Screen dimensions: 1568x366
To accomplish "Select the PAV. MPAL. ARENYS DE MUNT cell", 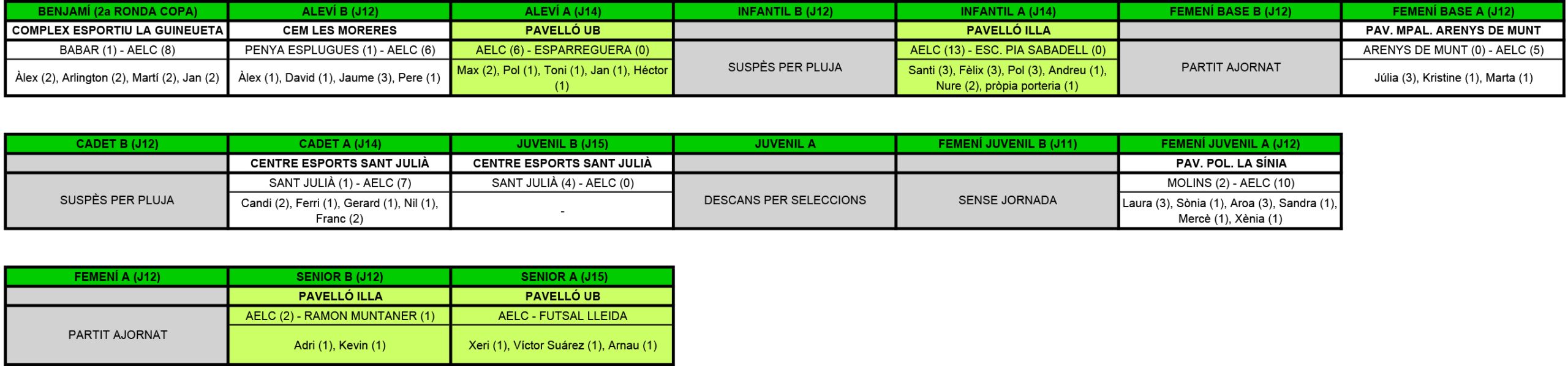I will point(1453,31).
